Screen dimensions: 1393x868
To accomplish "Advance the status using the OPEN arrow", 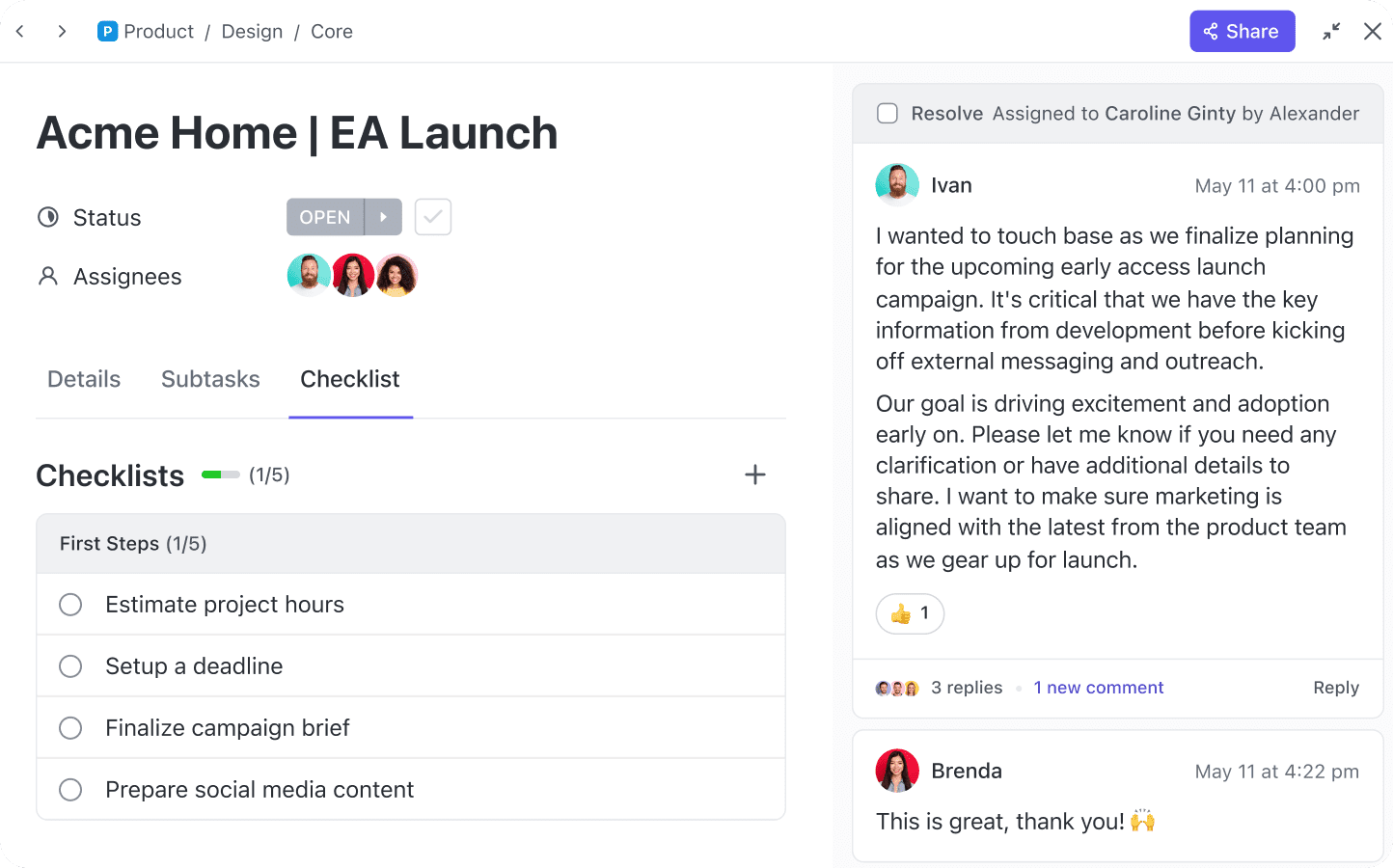I will [x=382, y=217].
